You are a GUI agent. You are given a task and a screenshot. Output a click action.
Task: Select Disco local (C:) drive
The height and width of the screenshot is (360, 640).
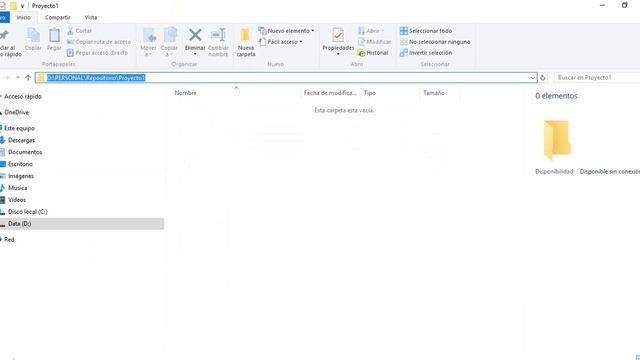pos(27,212)
